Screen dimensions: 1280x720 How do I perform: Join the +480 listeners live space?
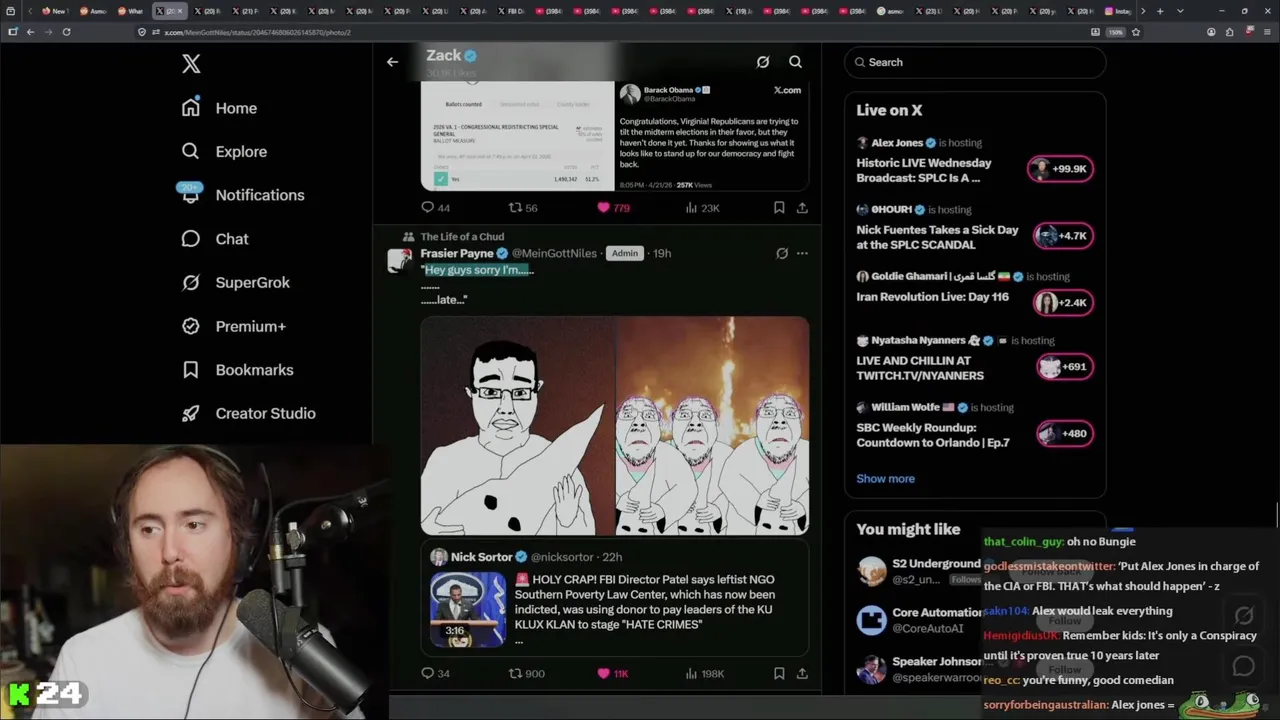tap(1065, 433)
